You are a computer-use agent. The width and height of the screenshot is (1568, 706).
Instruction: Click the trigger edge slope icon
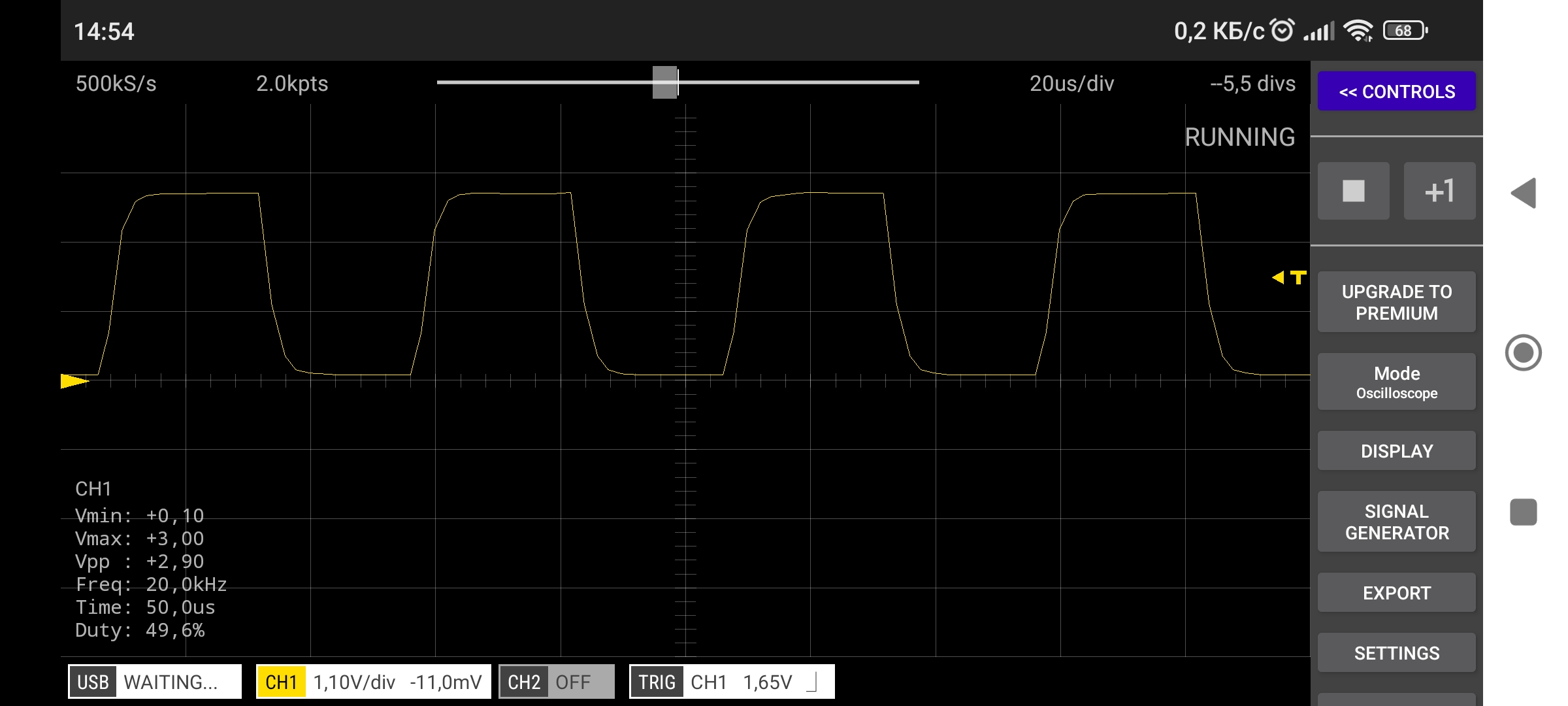coord(812,682)
